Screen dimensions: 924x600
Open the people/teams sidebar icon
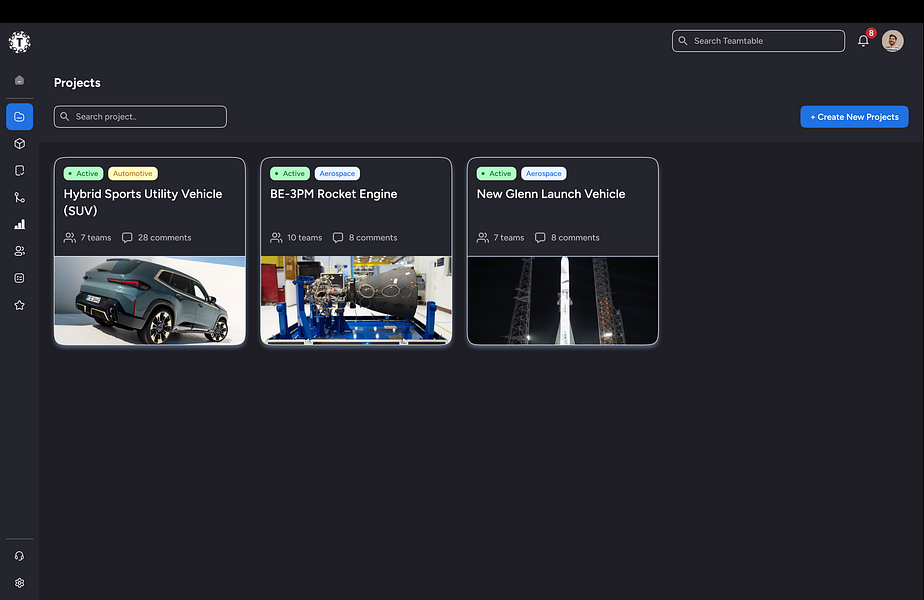point(19,251)
